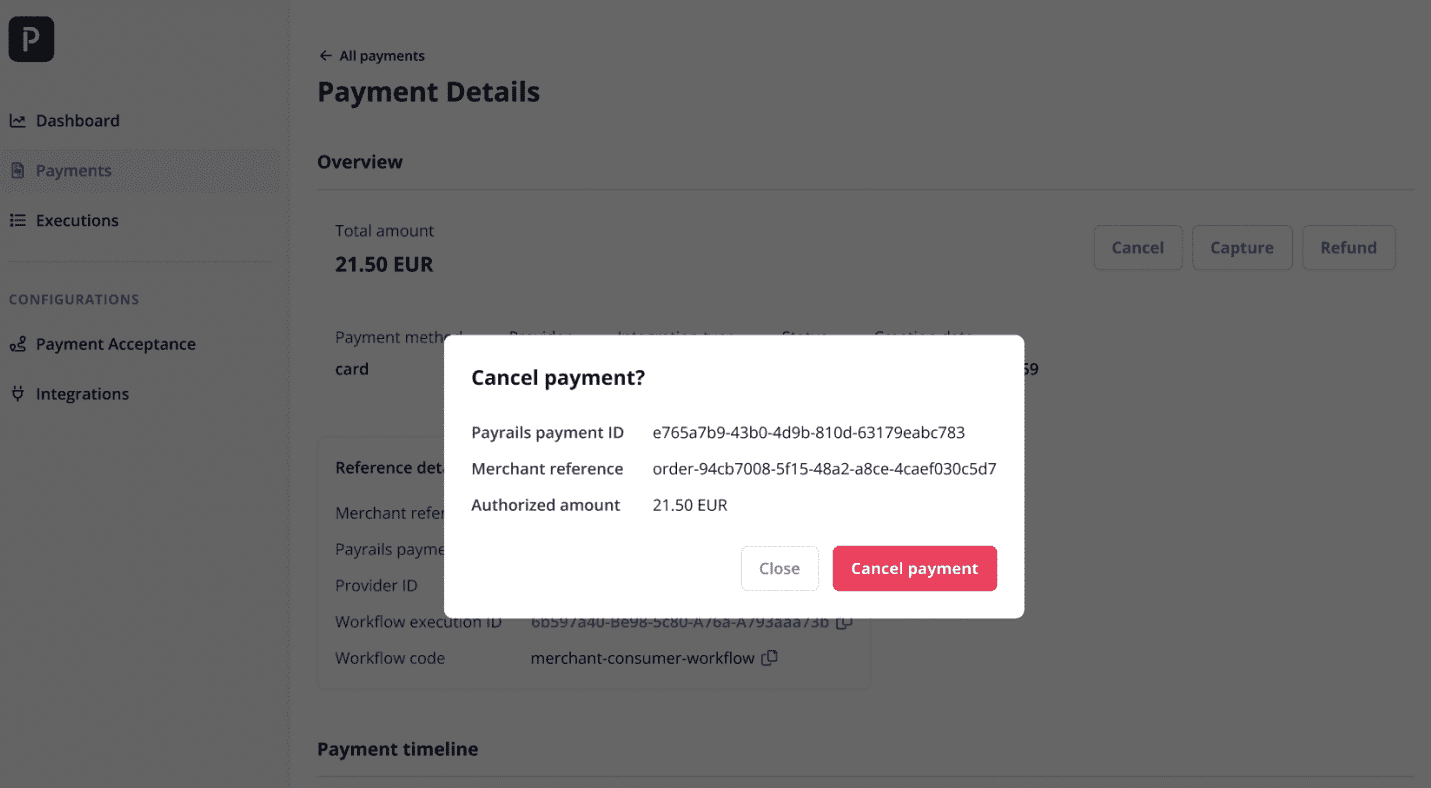Copy the workflow code with copy icon
Image resolution: width=1431 pixels, height=788 pixels.
coord(769,658)
